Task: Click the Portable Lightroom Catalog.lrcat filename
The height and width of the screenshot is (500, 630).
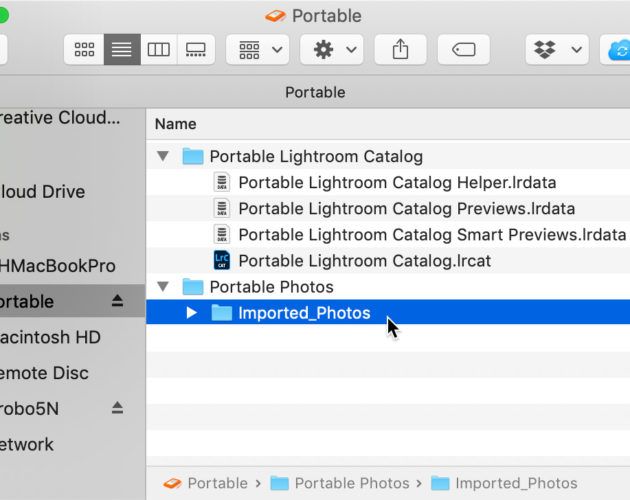Action: coord(365,261)
